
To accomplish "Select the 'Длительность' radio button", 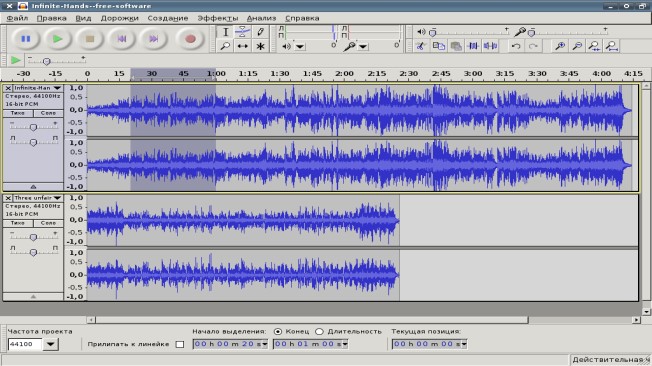I will pos(319,331).
